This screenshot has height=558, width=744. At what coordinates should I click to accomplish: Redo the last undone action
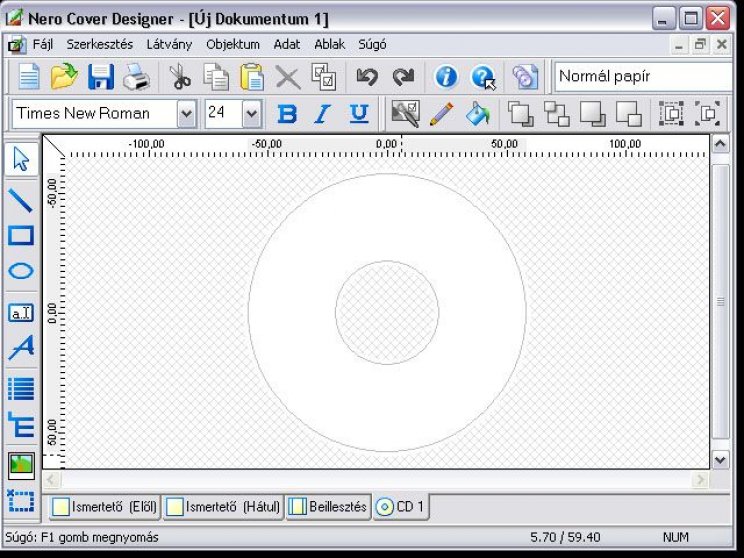click(x=403, y=77)
